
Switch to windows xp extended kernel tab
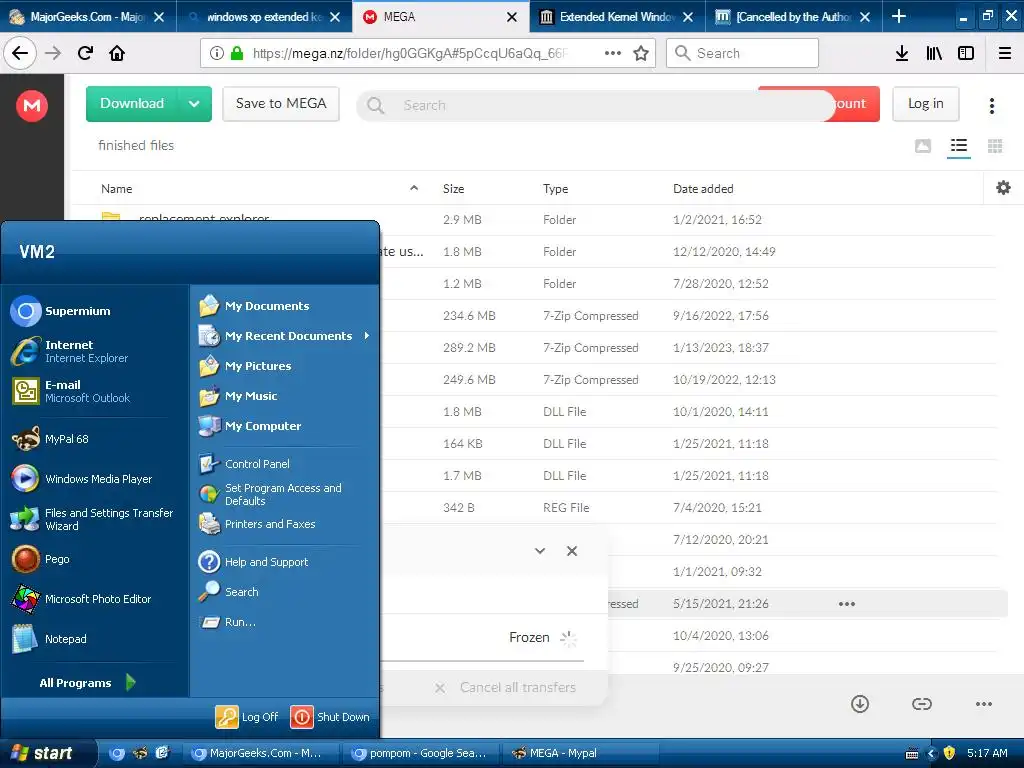[x=264, y=16]
